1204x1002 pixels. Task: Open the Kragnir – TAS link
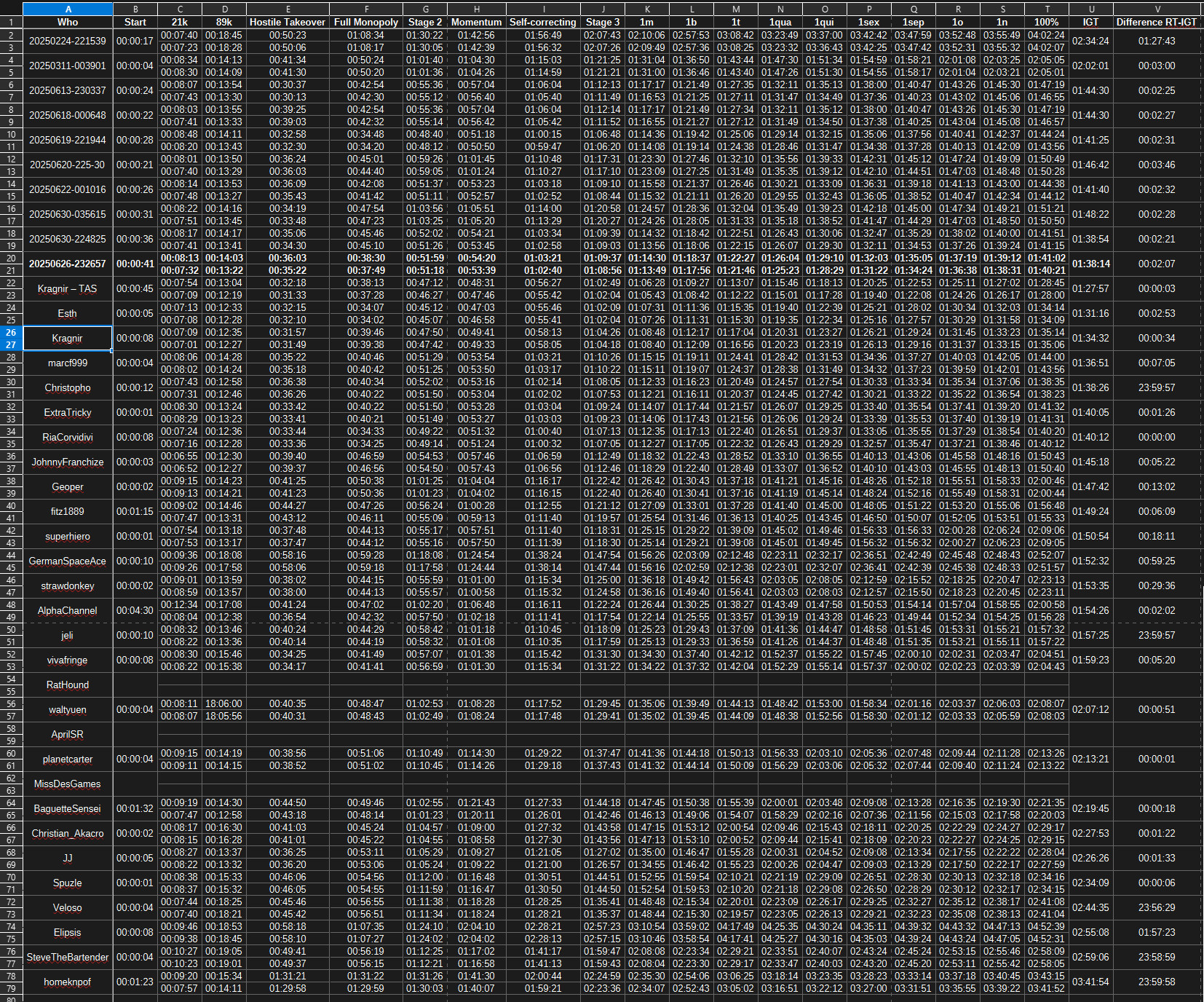click(x=68, y=289)
